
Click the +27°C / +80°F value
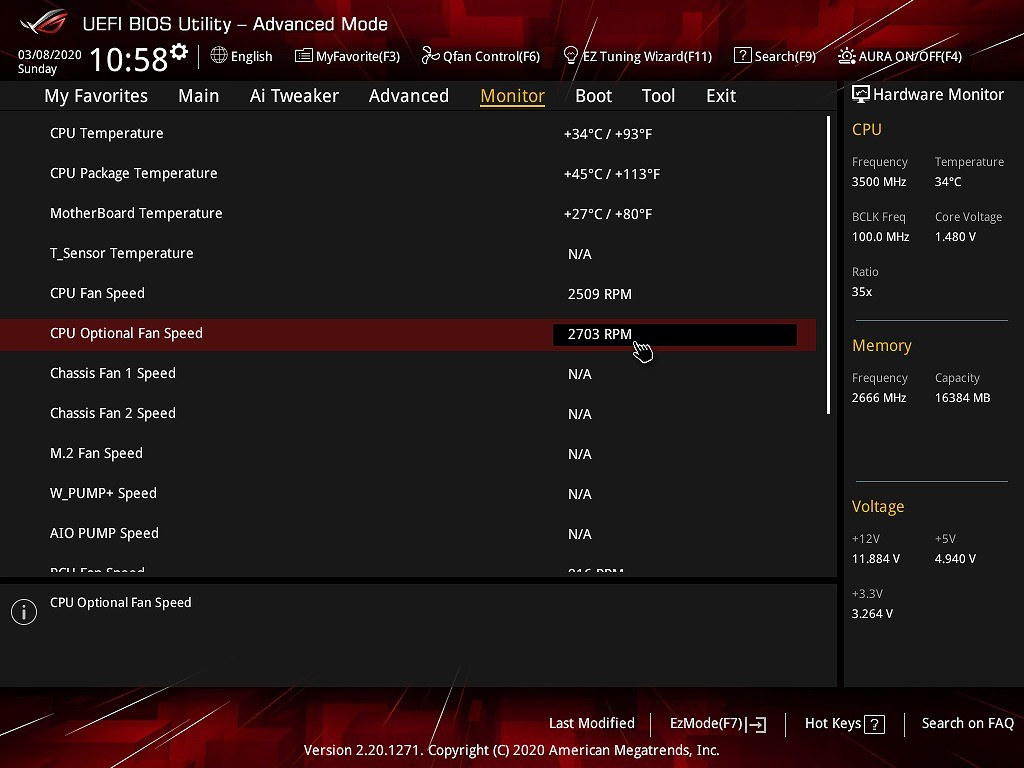tap(608, 214)
